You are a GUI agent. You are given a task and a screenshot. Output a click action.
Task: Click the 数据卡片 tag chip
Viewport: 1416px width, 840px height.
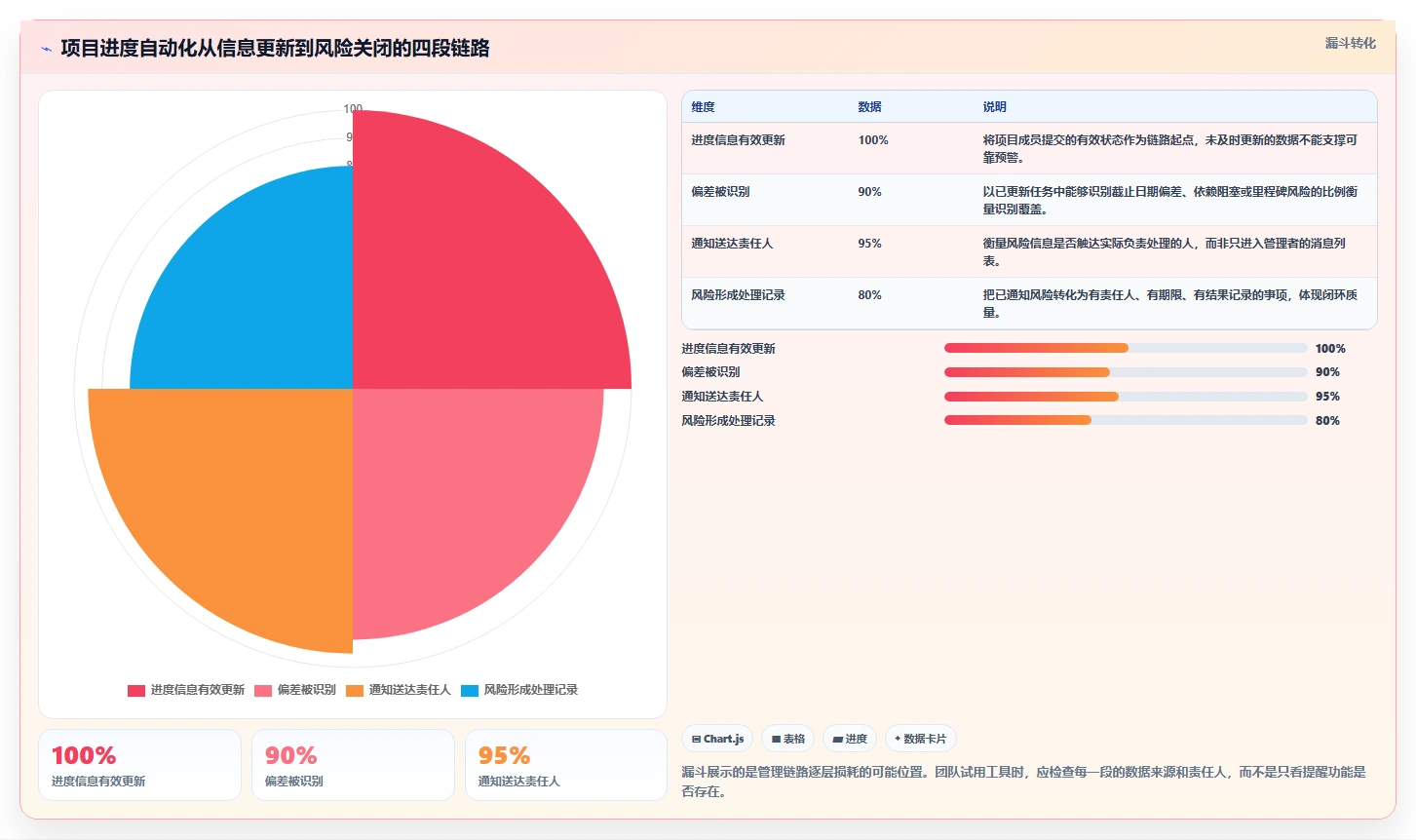click(921, 739)
